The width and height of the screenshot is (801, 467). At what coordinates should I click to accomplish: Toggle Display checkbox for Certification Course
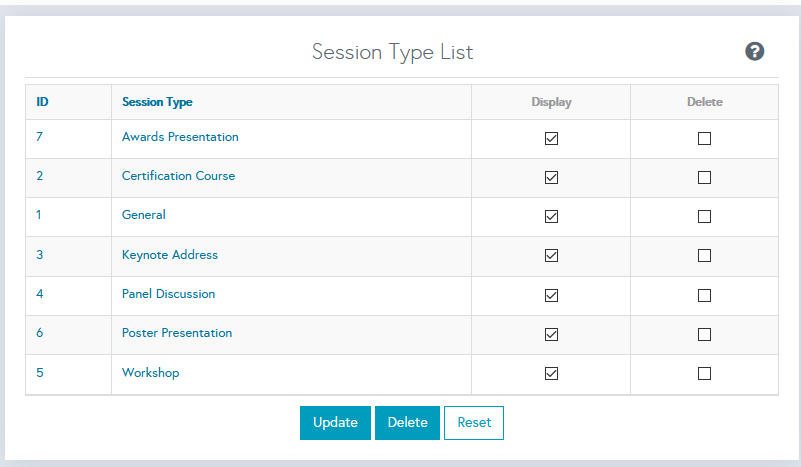551,178
